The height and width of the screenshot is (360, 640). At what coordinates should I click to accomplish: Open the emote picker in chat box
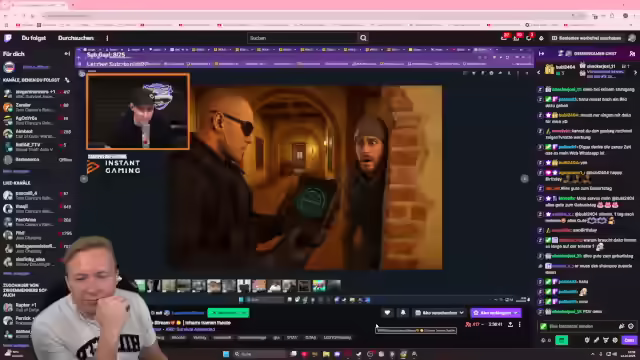coord(631,326)
